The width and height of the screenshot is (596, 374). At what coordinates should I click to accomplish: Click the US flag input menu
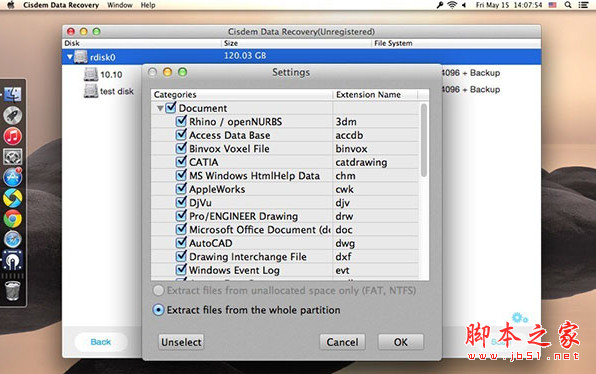tap(552, 5)
